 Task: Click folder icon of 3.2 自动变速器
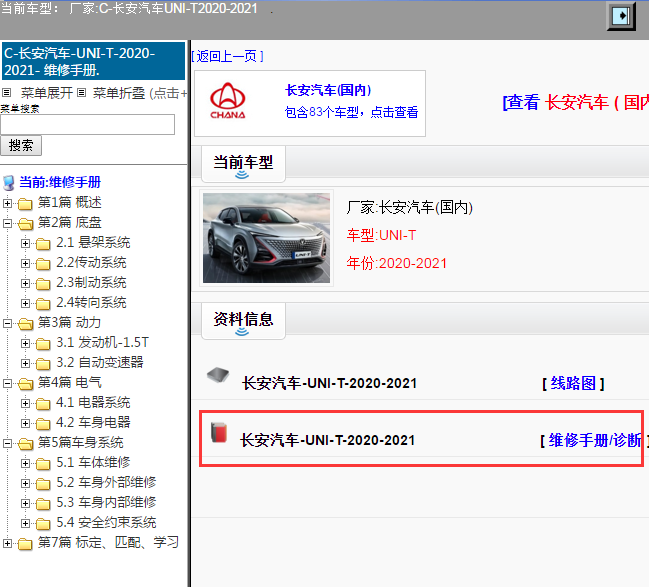(x=43, y=363)
